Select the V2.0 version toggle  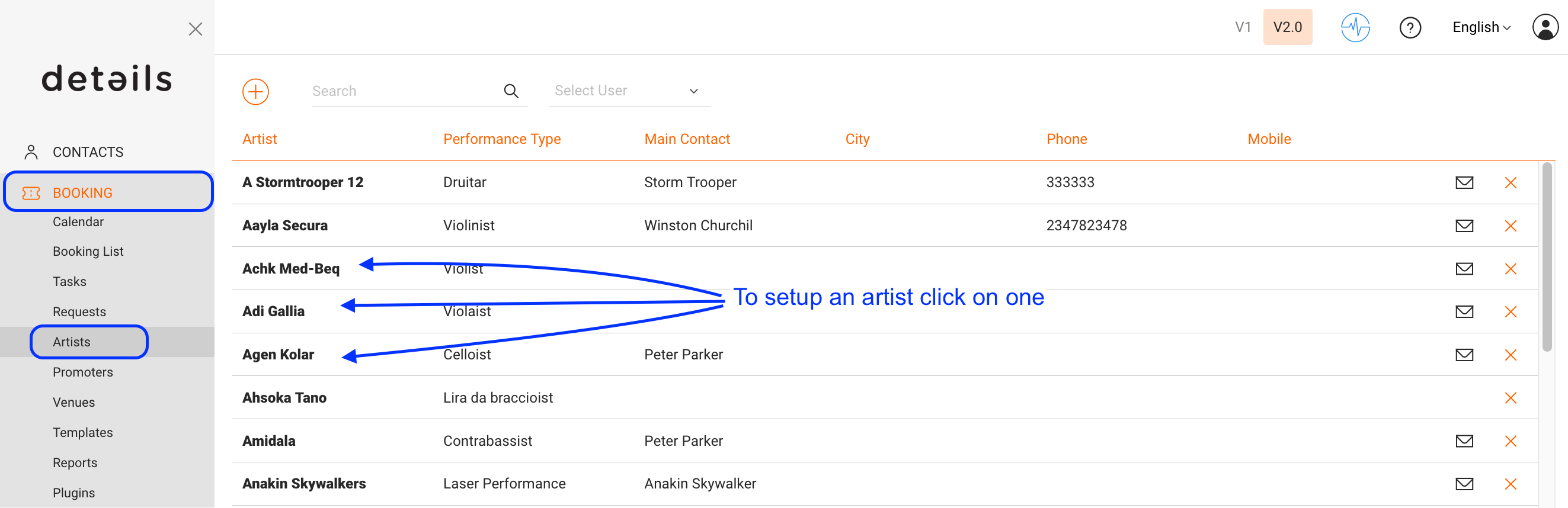(x=1287, y=27)
